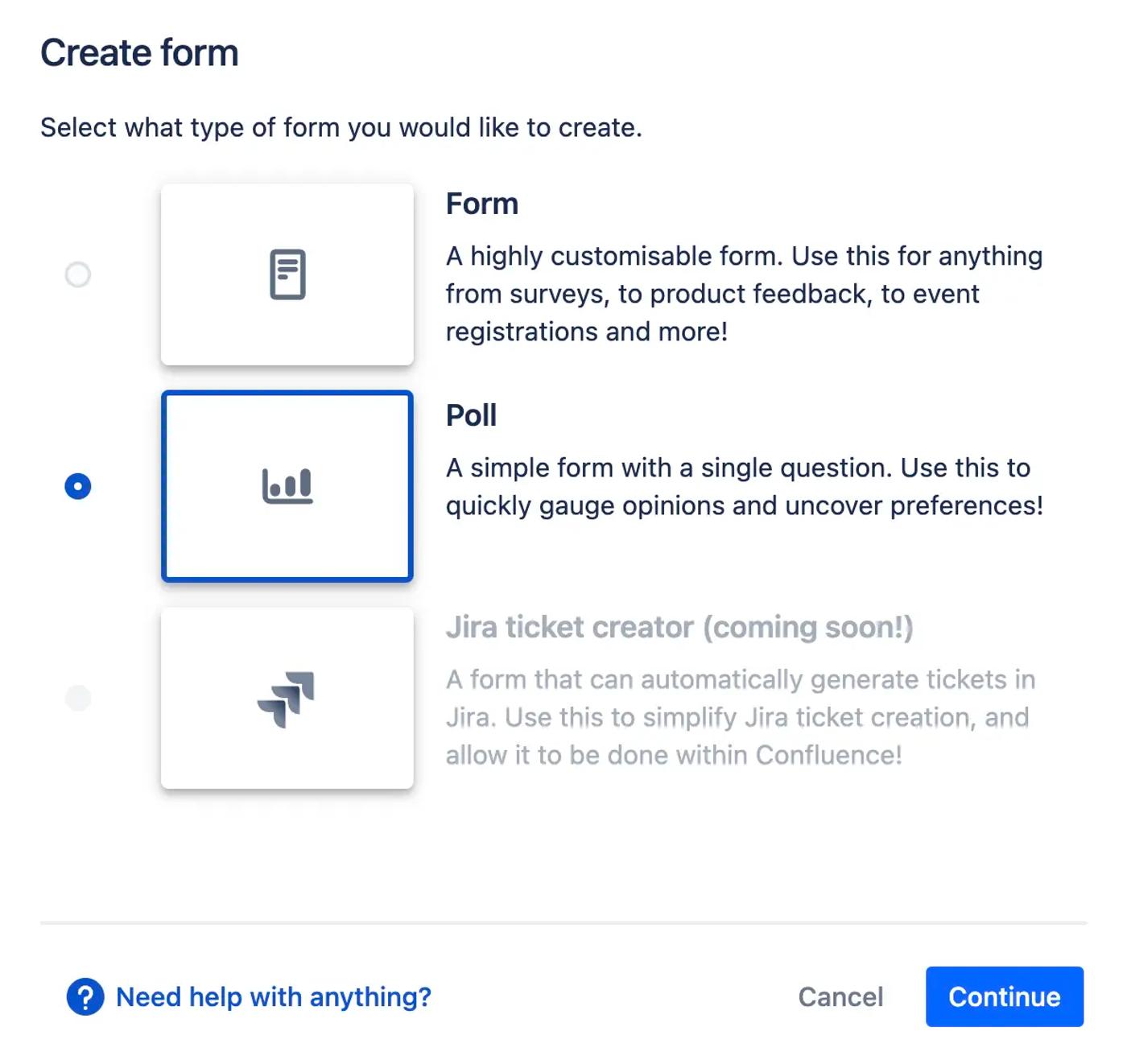Click the 'Poll' option title

click(472, 416)
